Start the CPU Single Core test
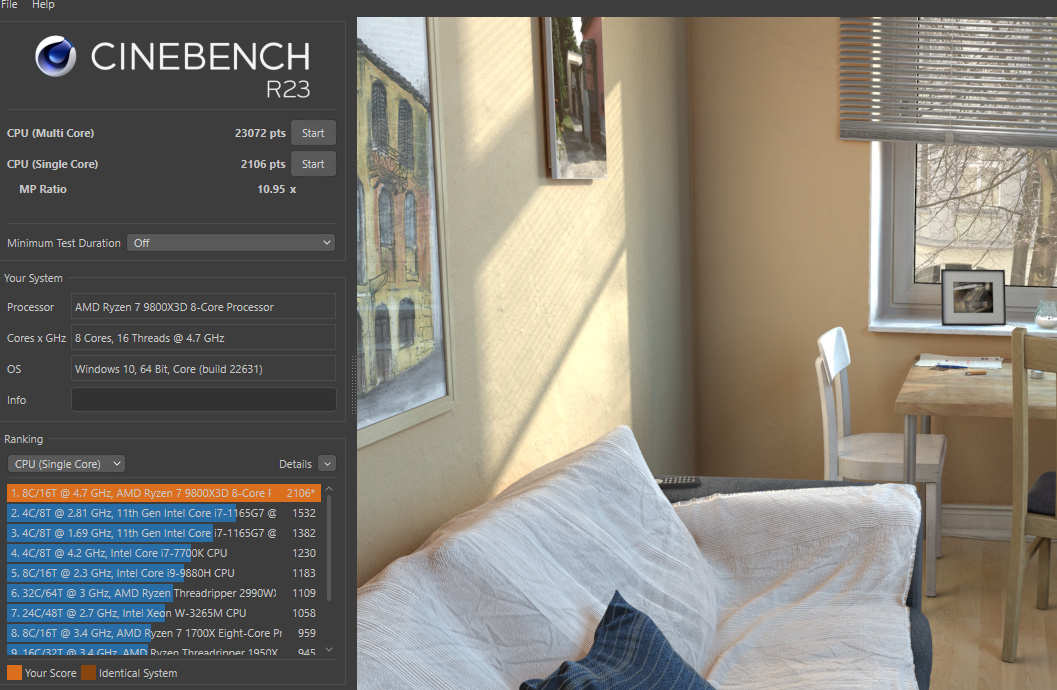The image size is (1057, 690). point(313,164)
